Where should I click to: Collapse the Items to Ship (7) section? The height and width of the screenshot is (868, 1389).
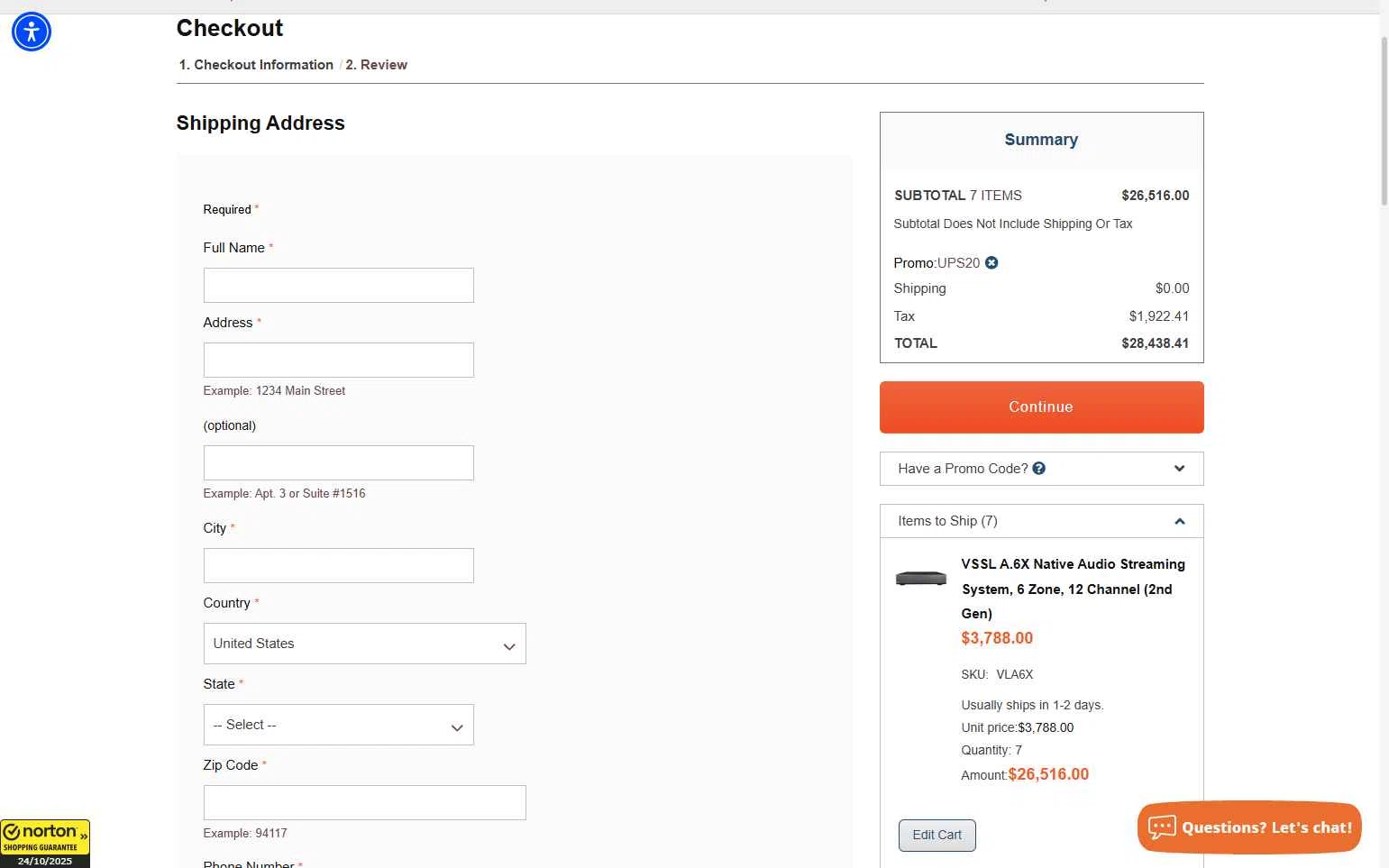pyautogui.click(x=1041, y=521)
